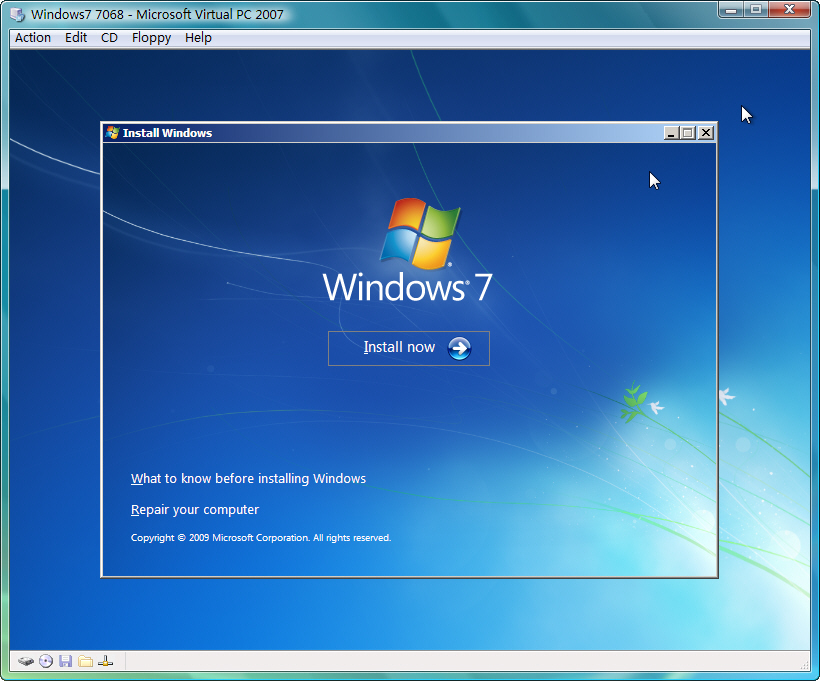
Task: Open the Edit menu
Action: [x=76, y=38]
